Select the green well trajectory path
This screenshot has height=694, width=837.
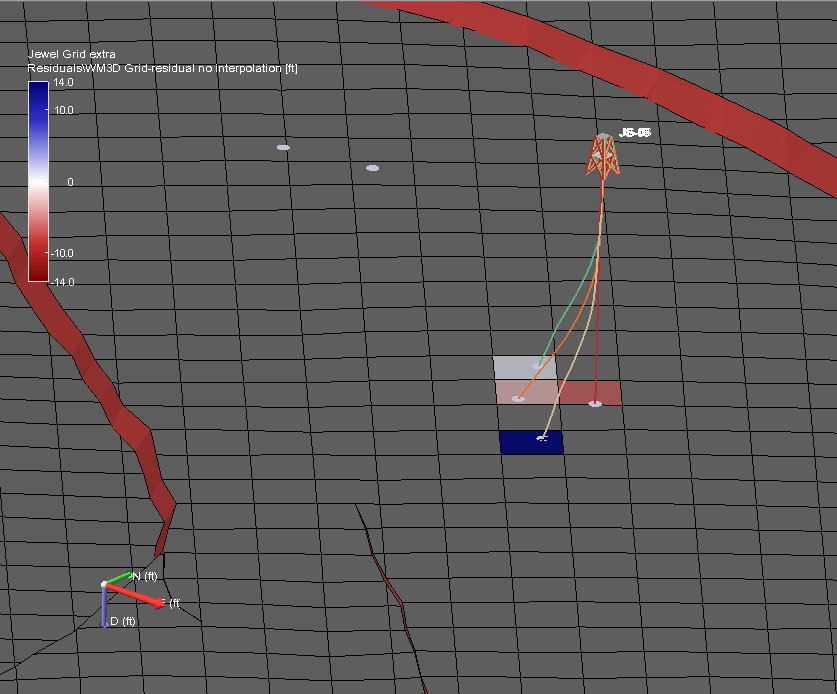[570, 300]
